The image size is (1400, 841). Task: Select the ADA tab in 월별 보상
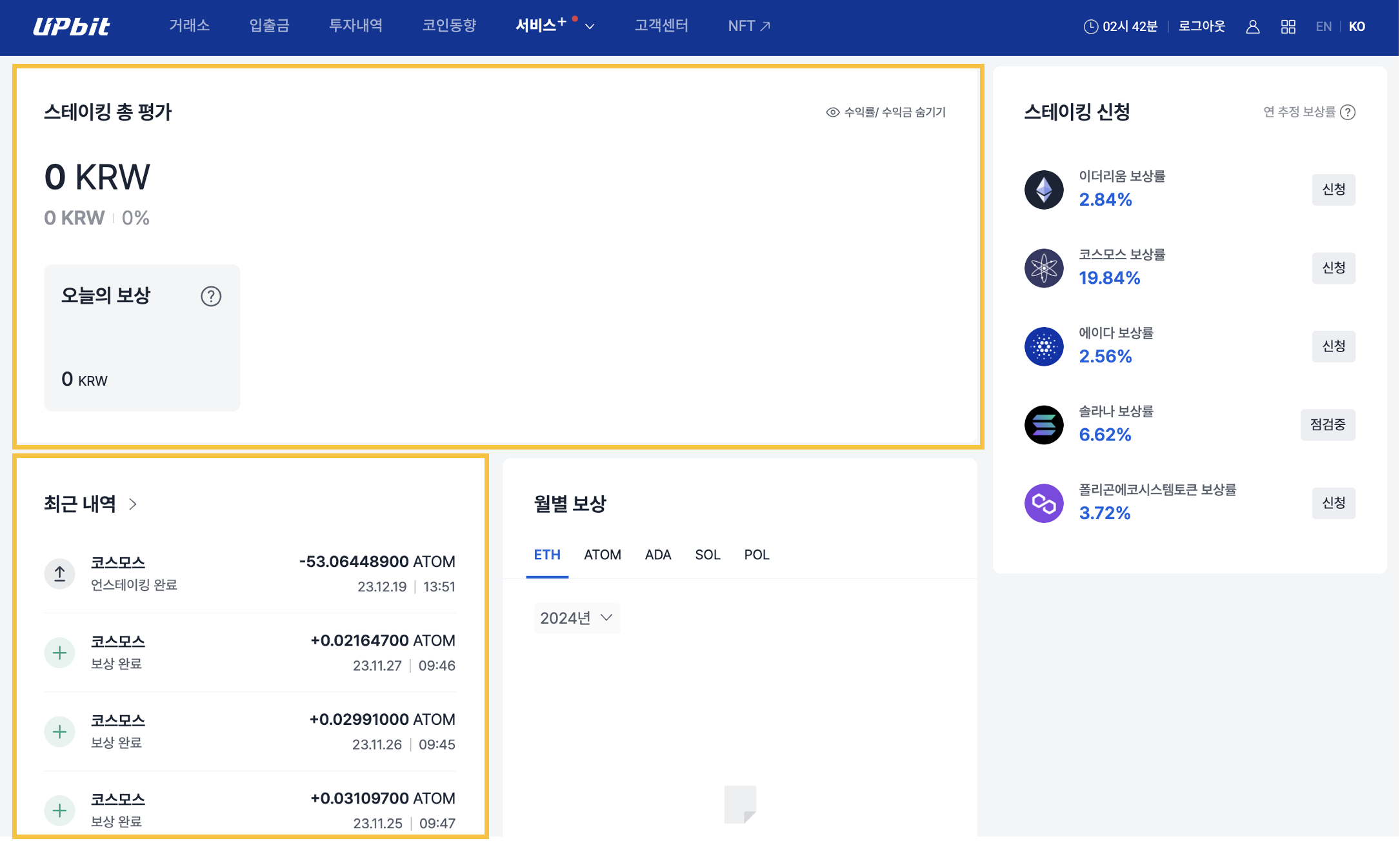point(658,555)
